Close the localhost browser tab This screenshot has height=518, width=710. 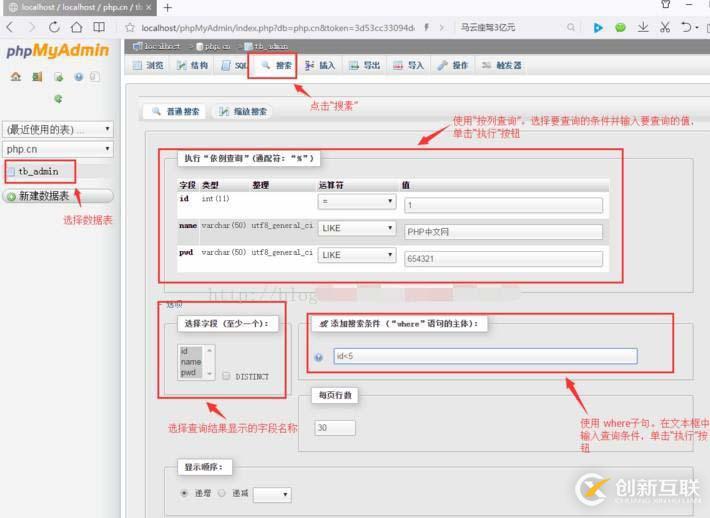click(149, 8)
